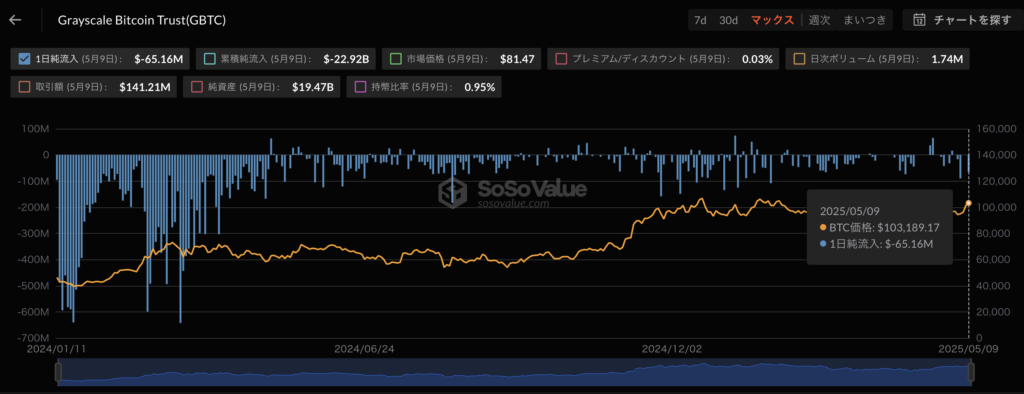The width and height of the screenshot is (1024, 394).
Task: Select the 30d time range tab
Action: click(x=728, y=20)
